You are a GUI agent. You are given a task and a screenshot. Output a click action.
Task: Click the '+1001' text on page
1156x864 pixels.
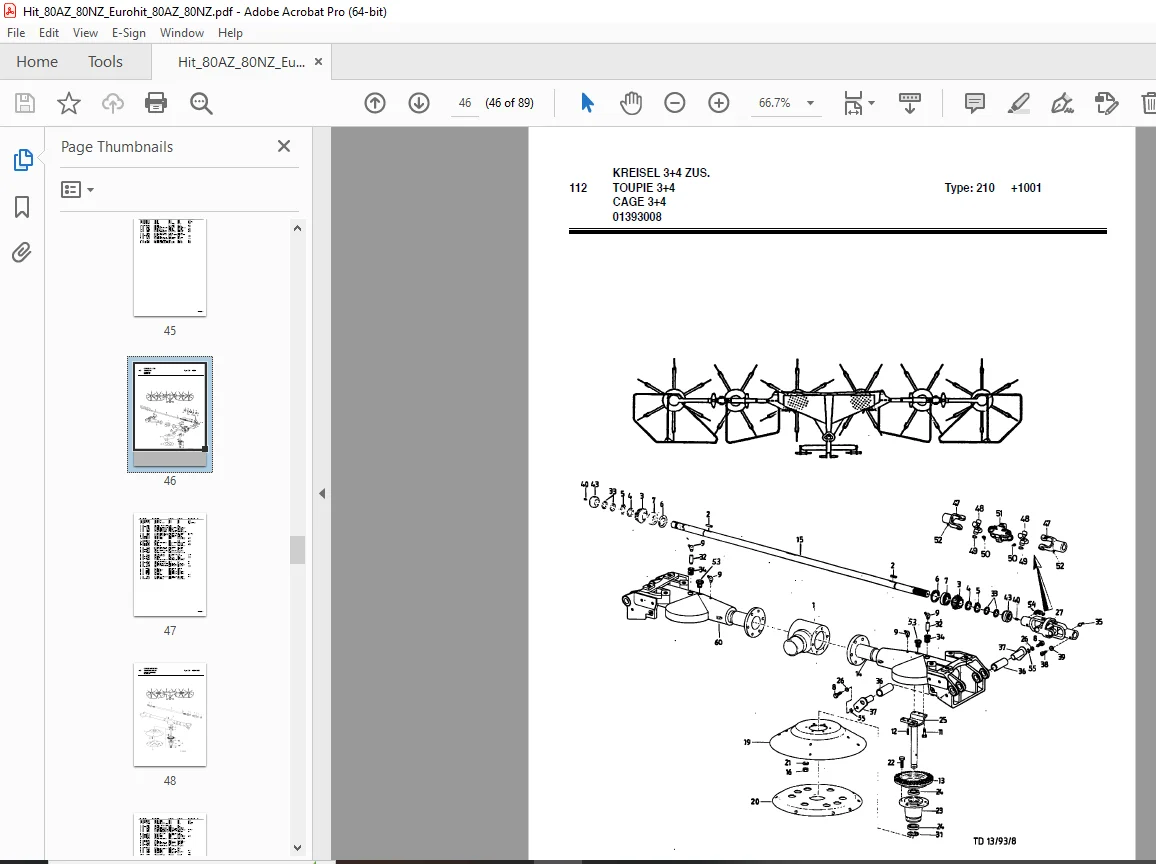(x=1026, y=188)
